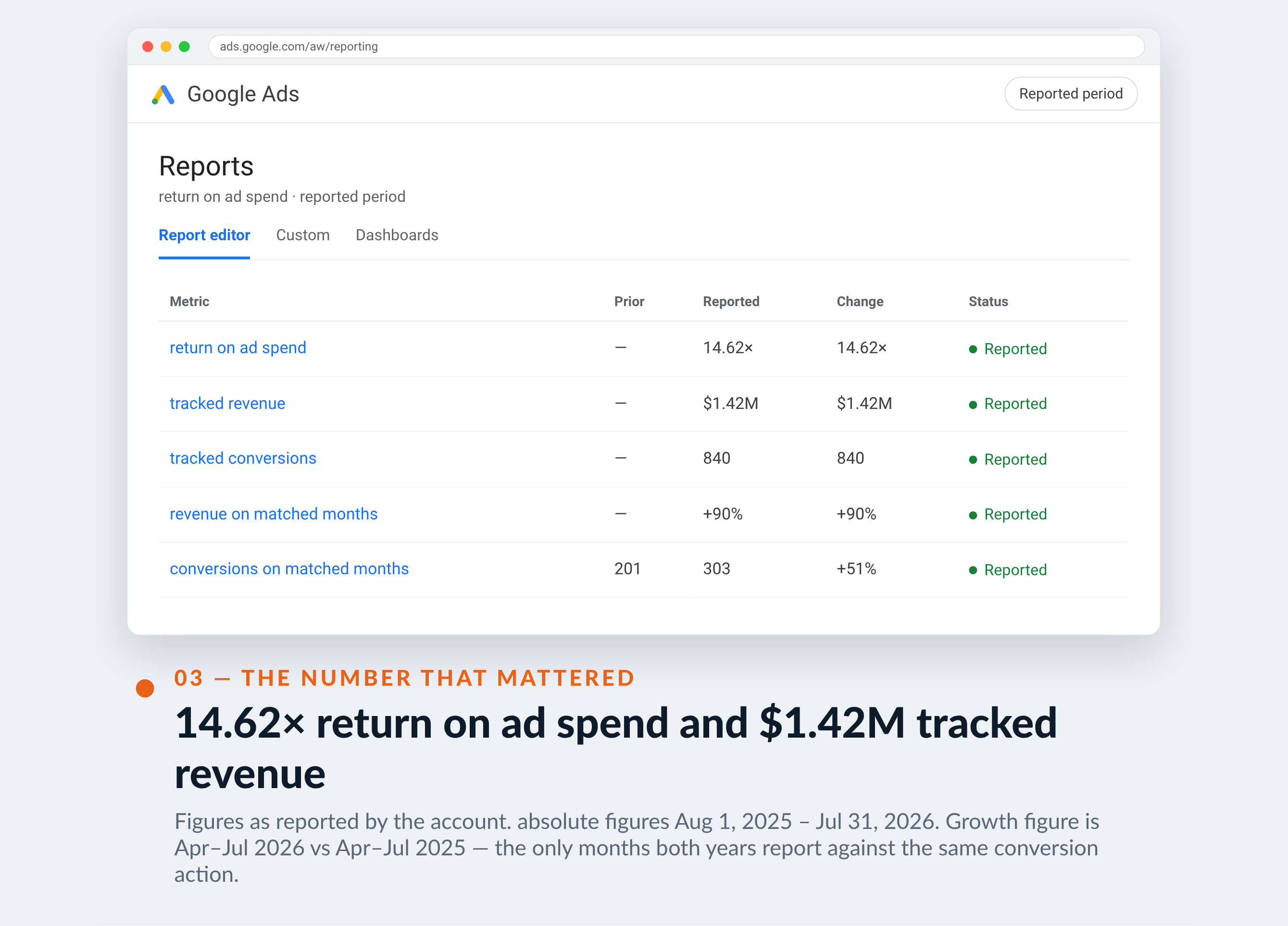Click the Reported status for tracked conversions
Screen dimensions: 1288x926
1008,459
